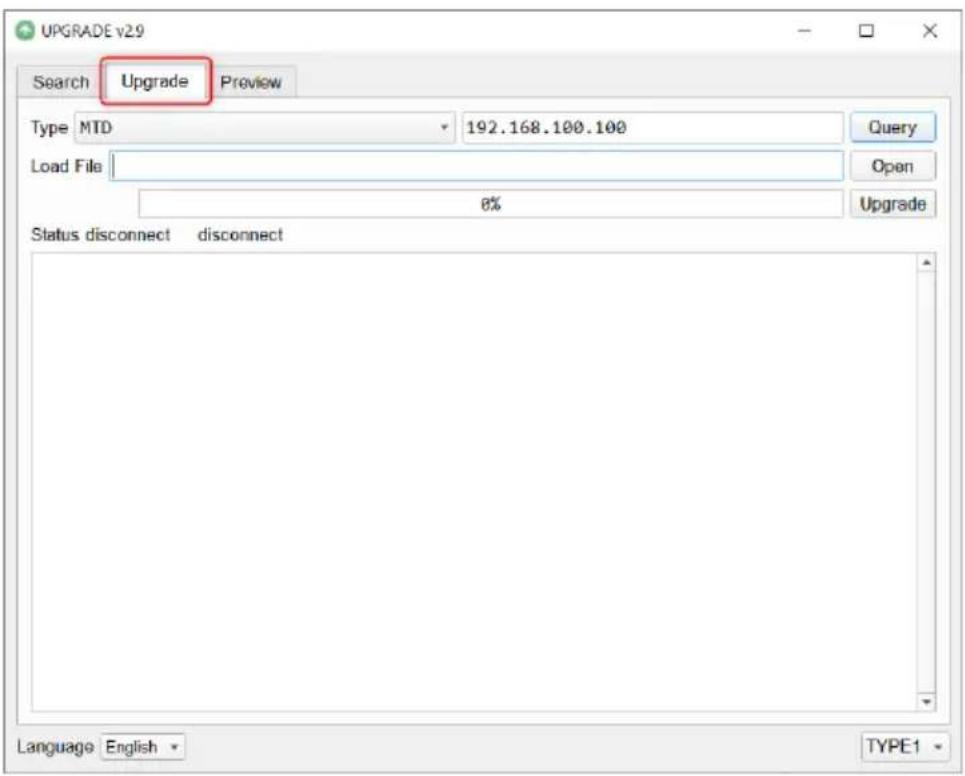Click the green UPGRADE app icon in title bar

pos(25,31)
